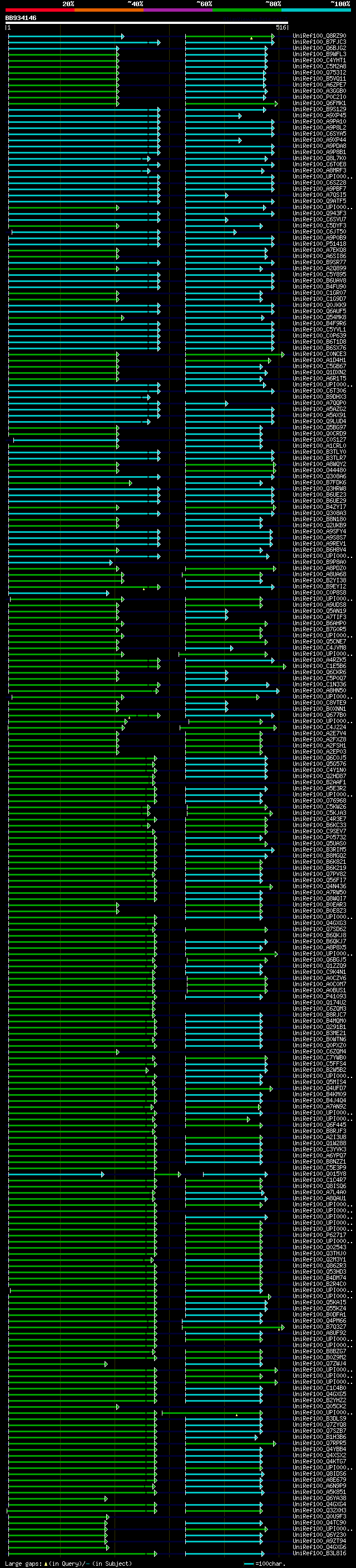
Task: Click UniRef100_B3RIM5 label
Action: 319,850
